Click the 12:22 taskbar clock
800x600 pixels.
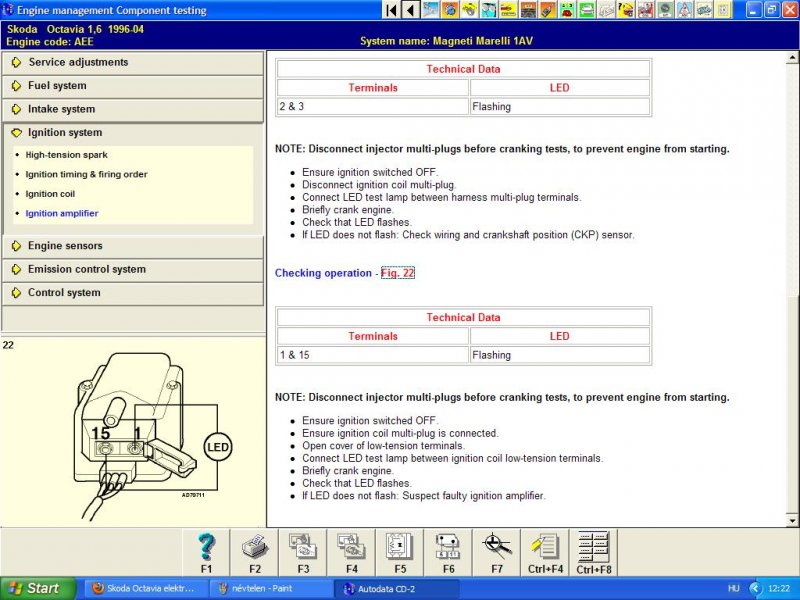click(x=779, y=589)
